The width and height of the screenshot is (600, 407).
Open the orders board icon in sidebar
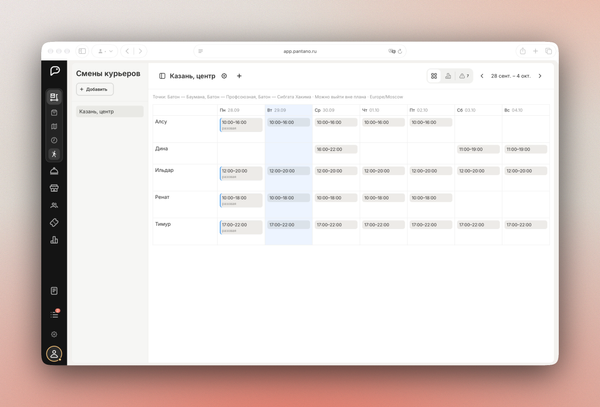[x=54, y=97]
